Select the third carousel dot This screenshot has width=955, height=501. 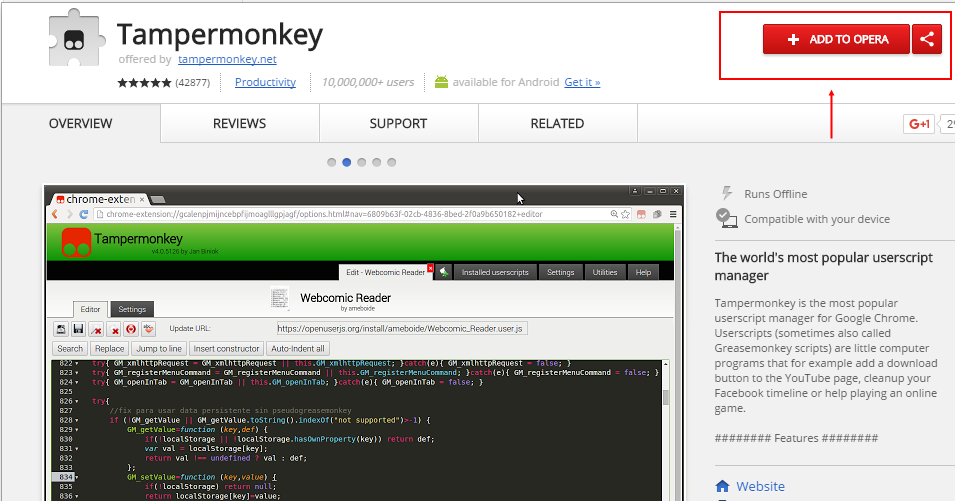pyautogui.click(x=362, y=163)
